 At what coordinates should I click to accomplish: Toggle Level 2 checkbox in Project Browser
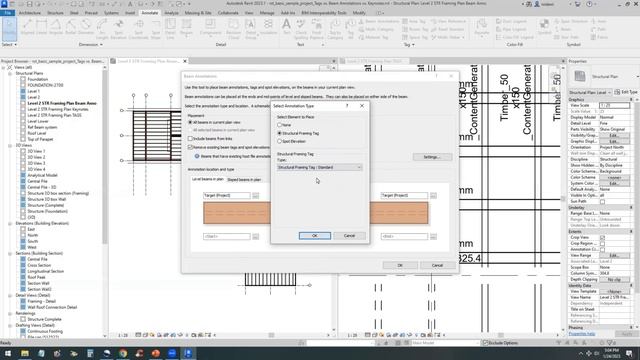23,97
